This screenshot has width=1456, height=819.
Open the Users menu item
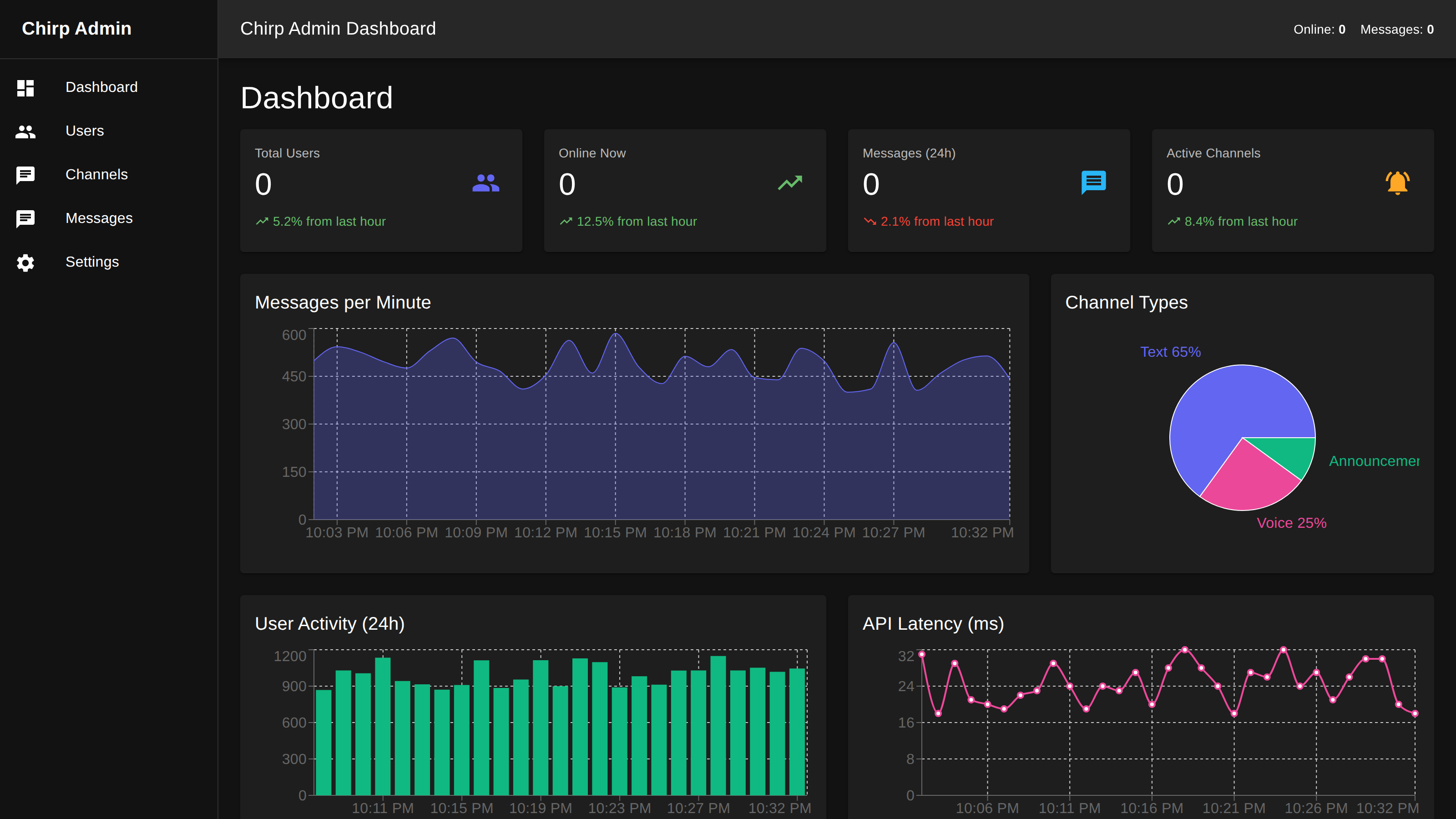(109, 131)
